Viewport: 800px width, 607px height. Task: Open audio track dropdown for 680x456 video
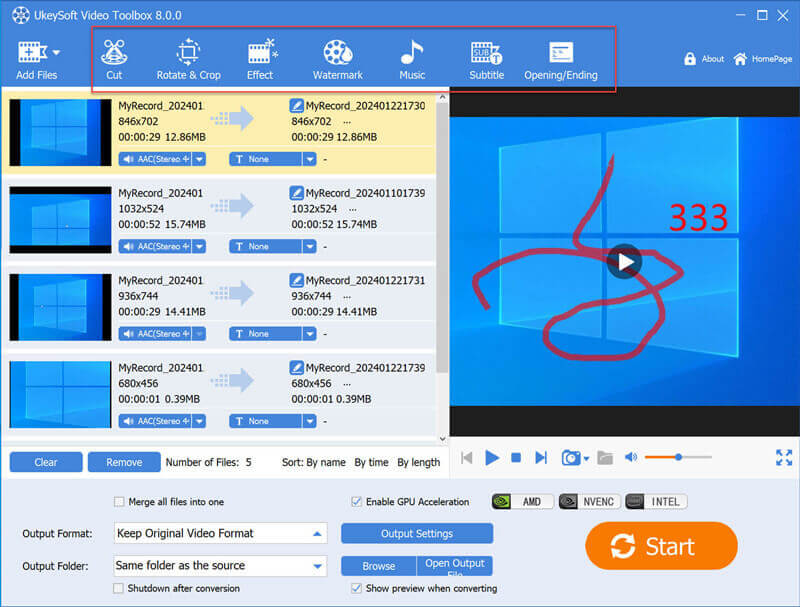pyautogui.click(x=199, y=421)
